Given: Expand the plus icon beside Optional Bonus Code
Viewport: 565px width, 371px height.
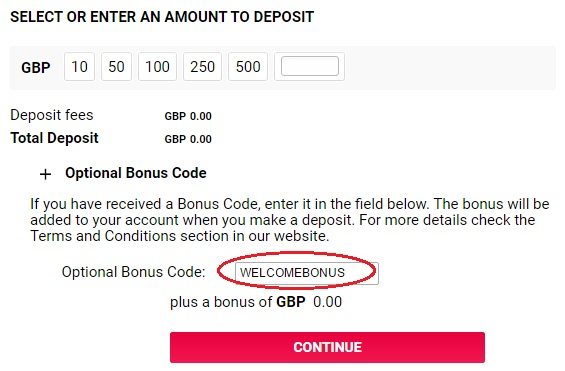Looking at the screenshot, I should pyautogui.click(x=45, y=174).
